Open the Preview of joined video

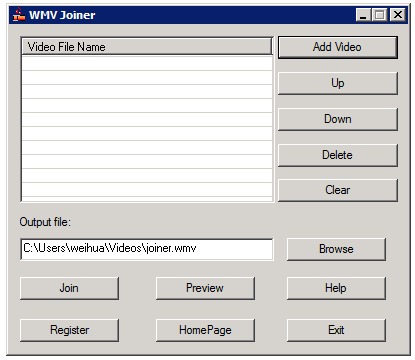205,288
